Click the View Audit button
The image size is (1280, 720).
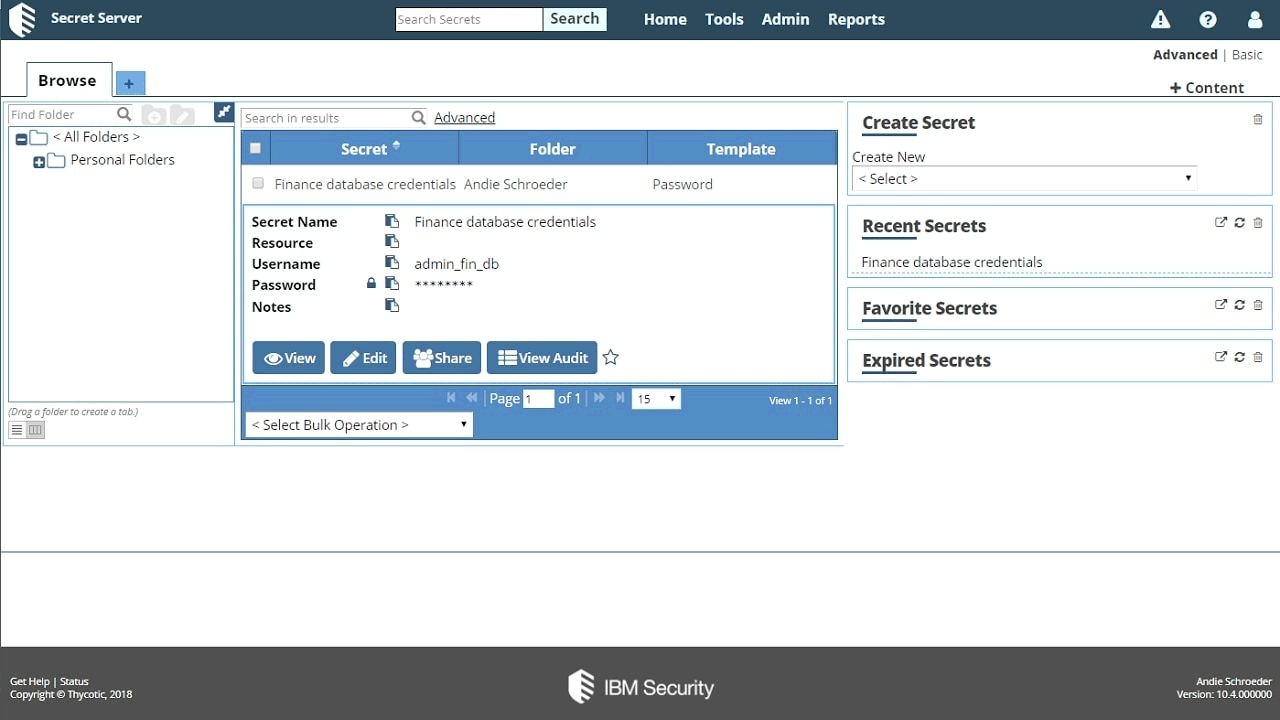(542, 358)
